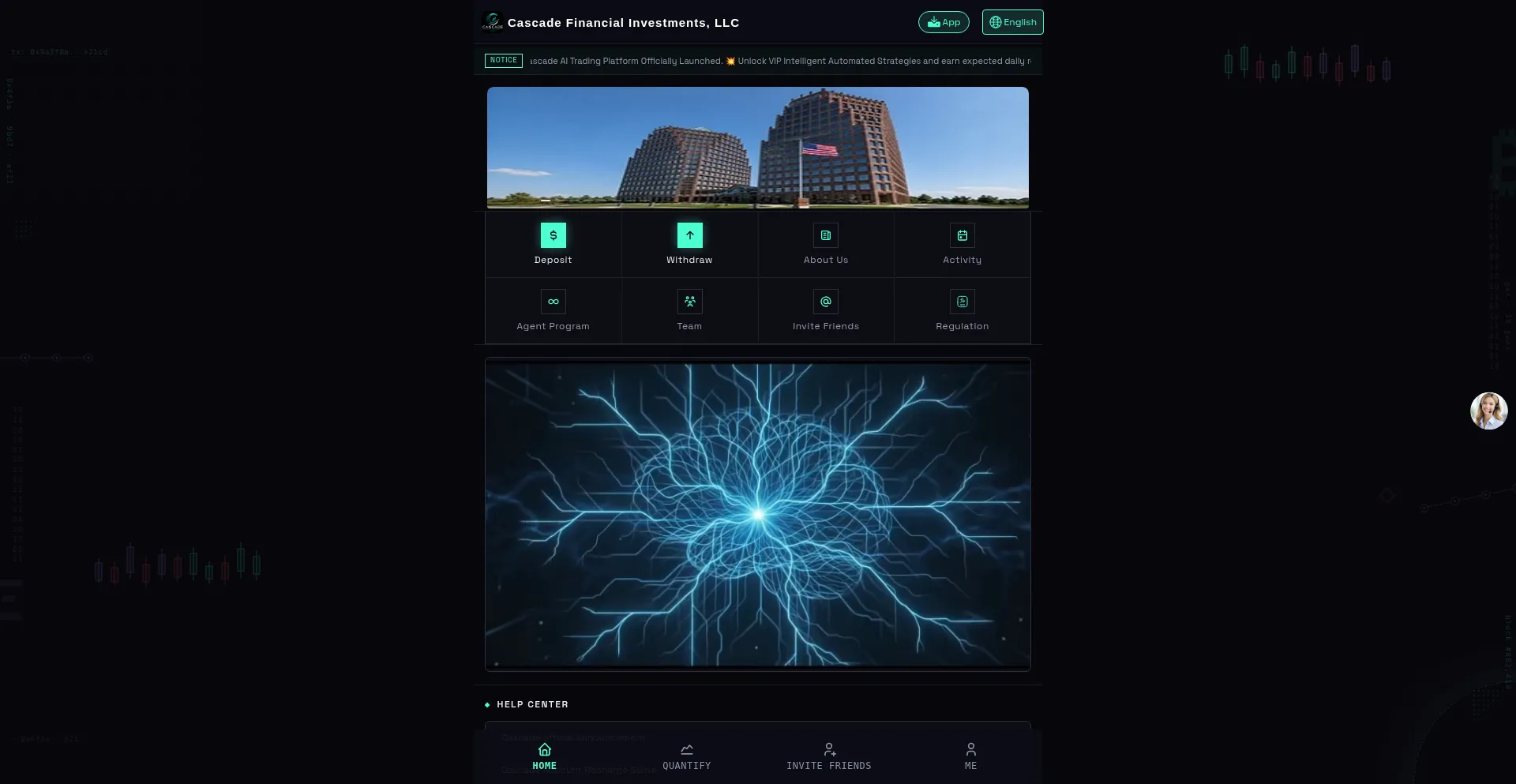Viewport: 1516px width, 784px height.
Task: Click the Team label text
Action: (689, 326)
